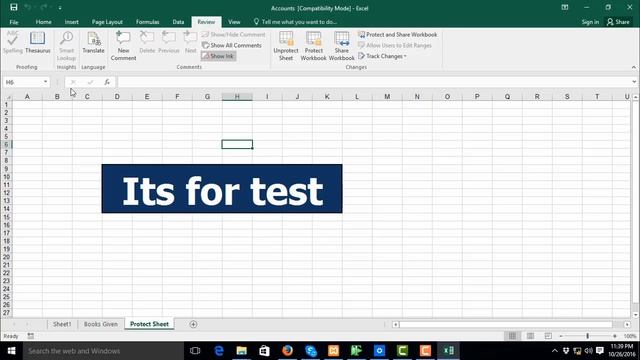Click the Ribbon Display Options icon
The image size is (640, 360).
tap(565, 7)
